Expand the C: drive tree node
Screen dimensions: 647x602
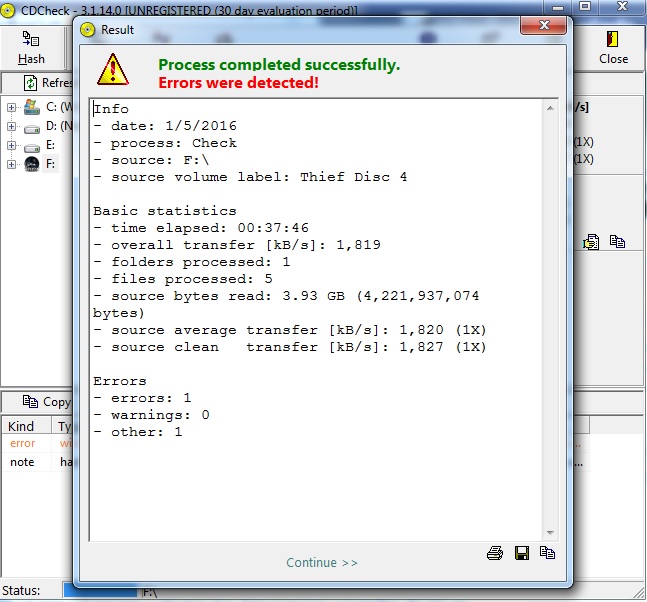(11, 107)
